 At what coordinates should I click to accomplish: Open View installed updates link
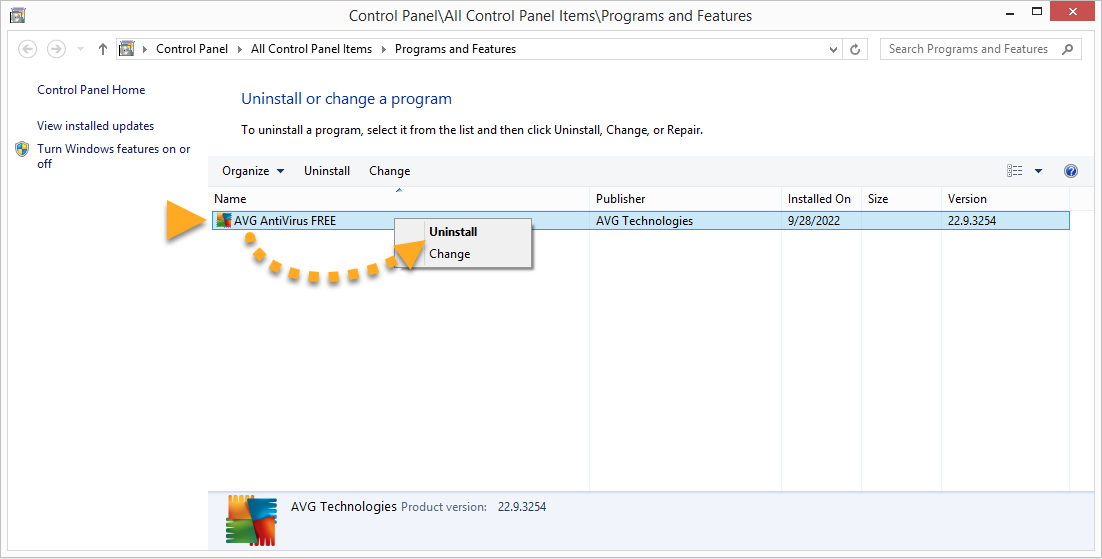click(95, 126)
